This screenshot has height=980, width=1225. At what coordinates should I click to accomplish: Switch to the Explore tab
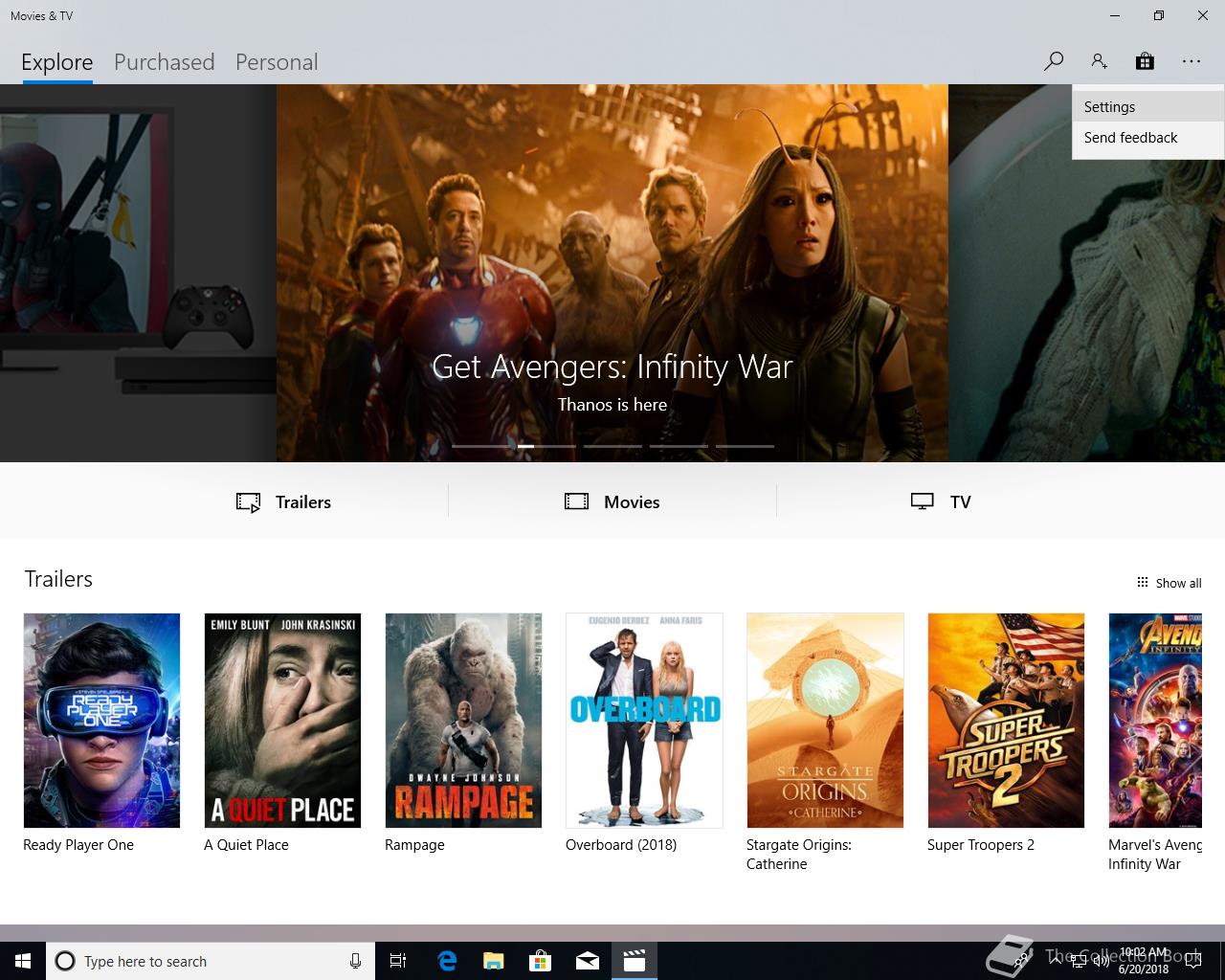(x=57, y=62)
